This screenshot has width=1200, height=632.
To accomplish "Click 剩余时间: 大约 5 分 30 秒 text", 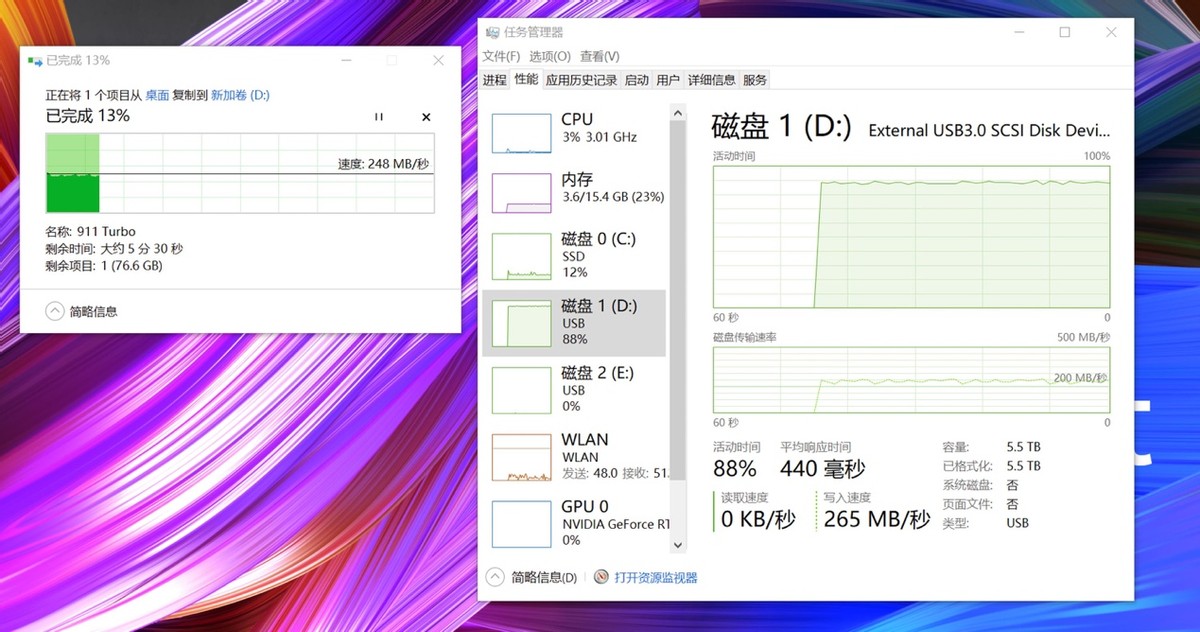I will [x=114, y=249].
